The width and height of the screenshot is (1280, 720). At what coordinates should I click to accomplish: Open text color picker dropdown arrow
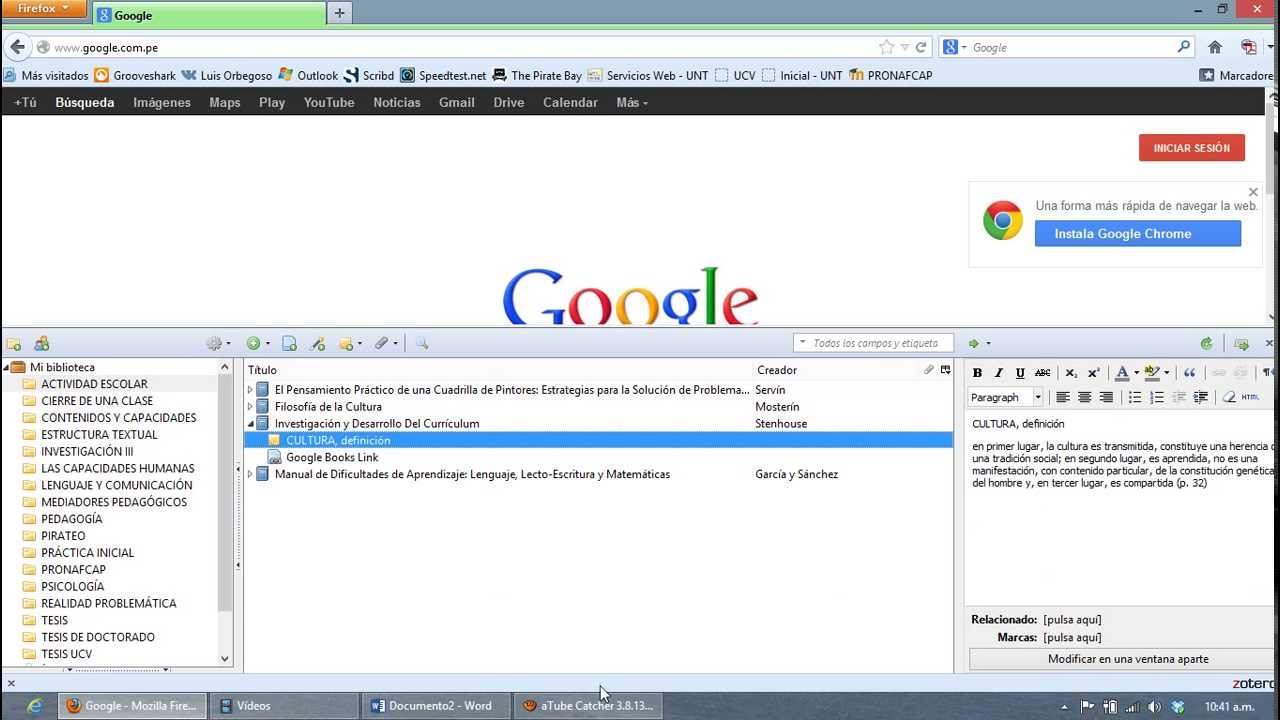(x=1136, y=373)
